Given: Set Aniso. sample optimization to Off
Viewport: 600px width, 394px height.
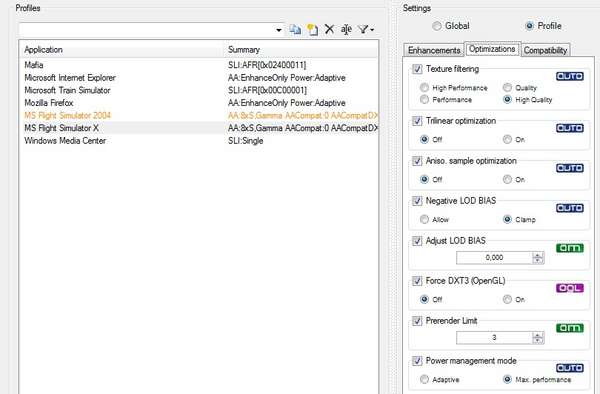Looking at the screenshot, I should tap(424, 179).
